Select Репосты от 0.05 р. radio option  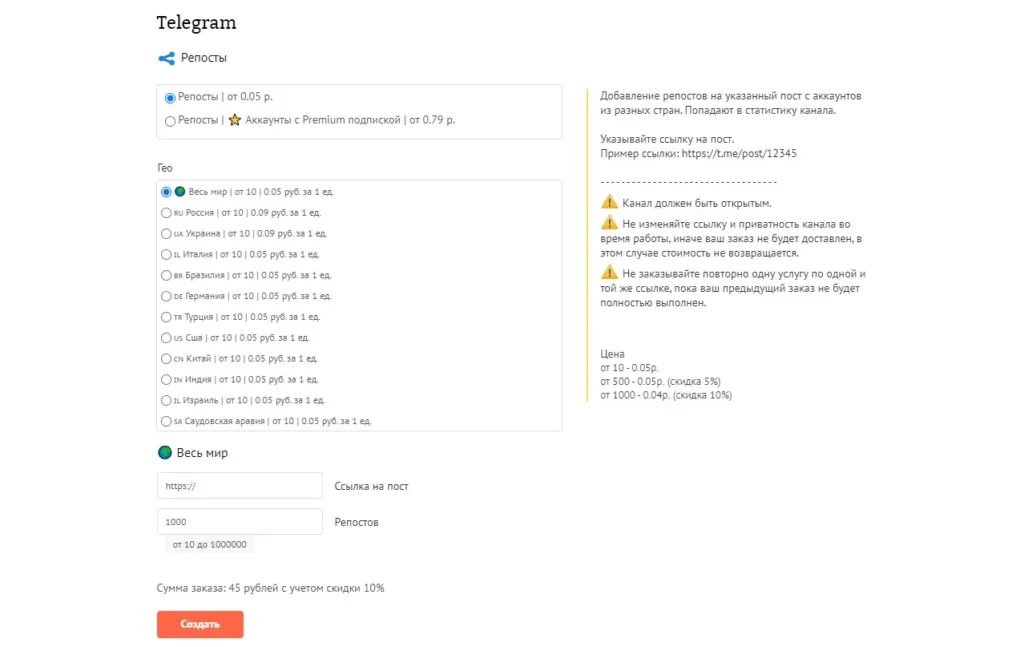pos(170,98)
